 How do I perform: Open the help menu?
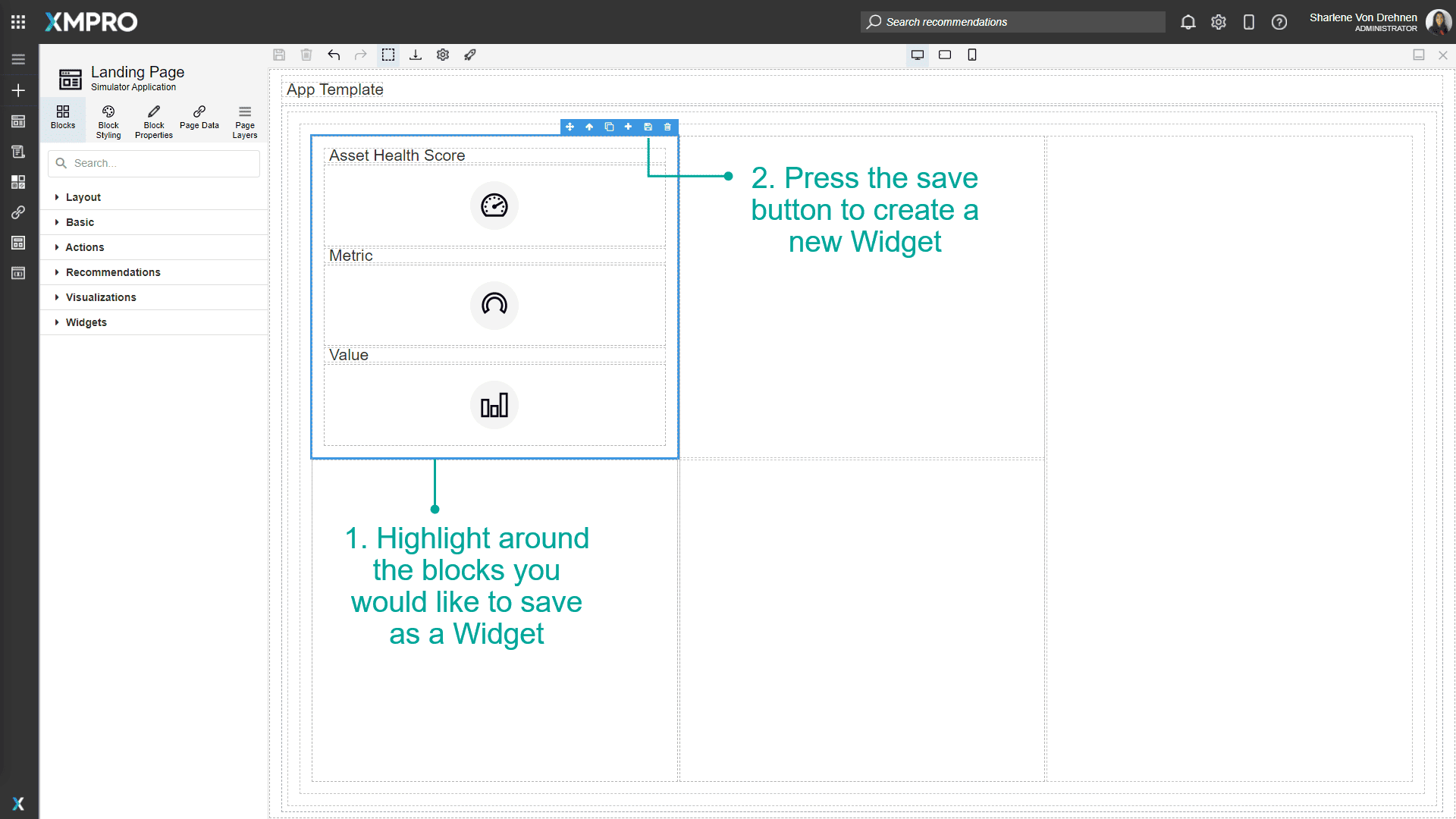(x=1279, y=22)
